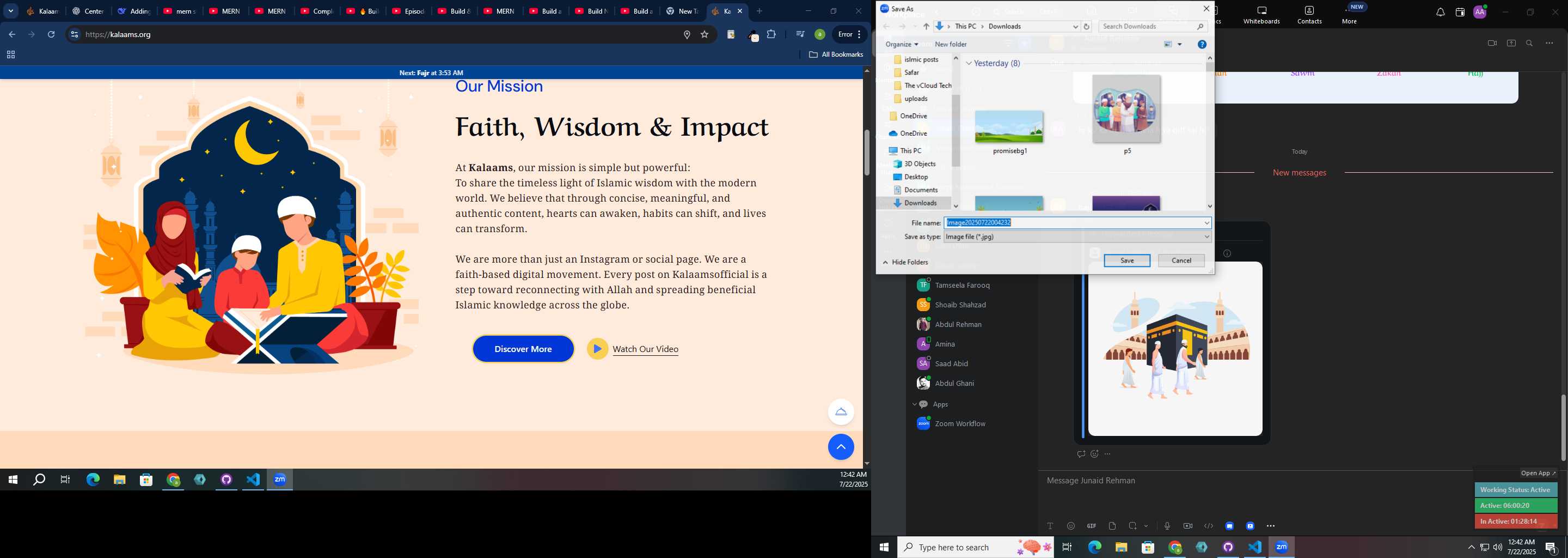Attach a file in the Zoom composer
This screenshot has width=1568, height=558.
point(1112,526)
